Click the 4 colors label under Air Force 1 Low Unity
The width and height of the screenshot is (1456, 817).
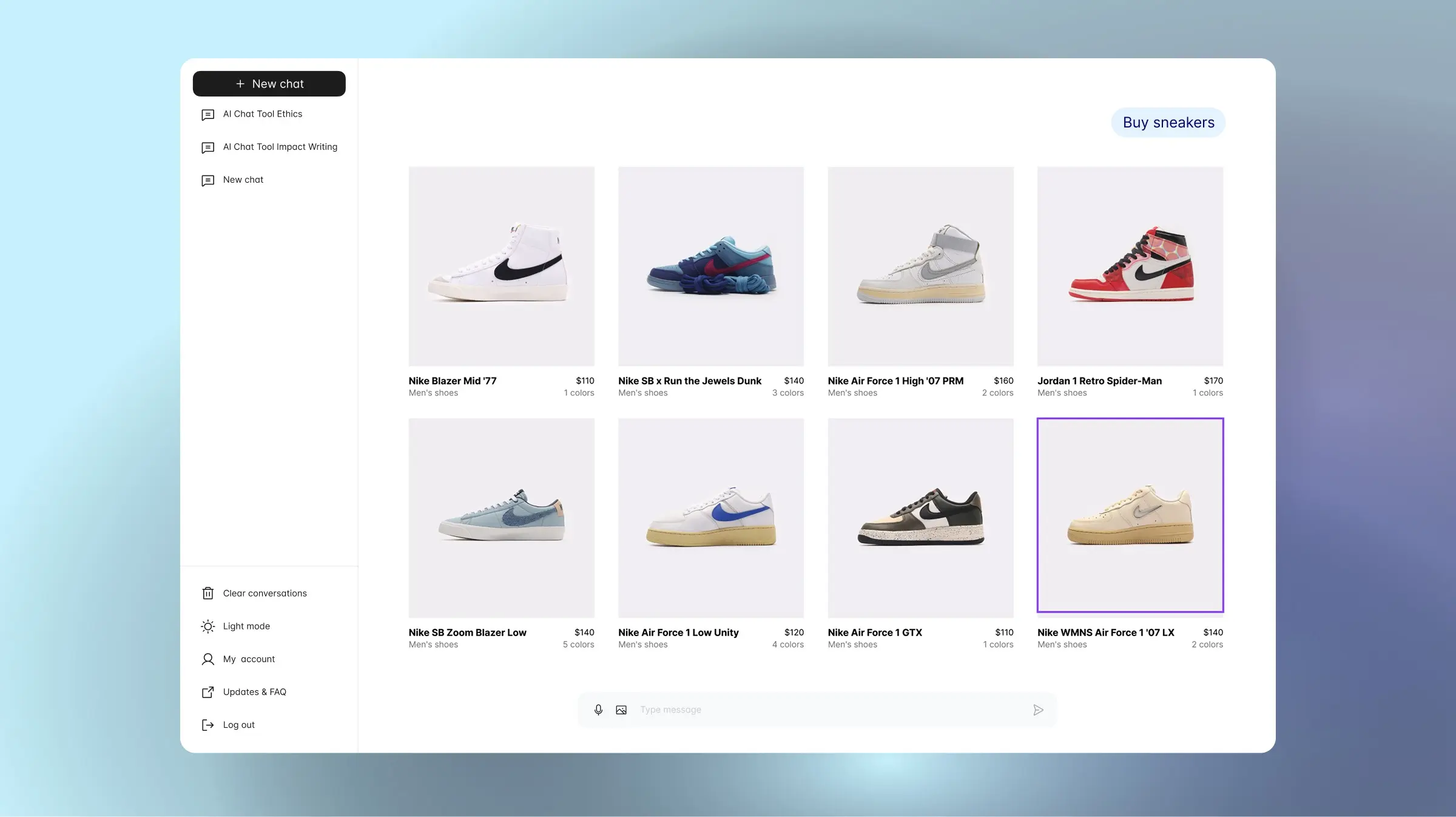pyautogui.click(x=787, y=645)
